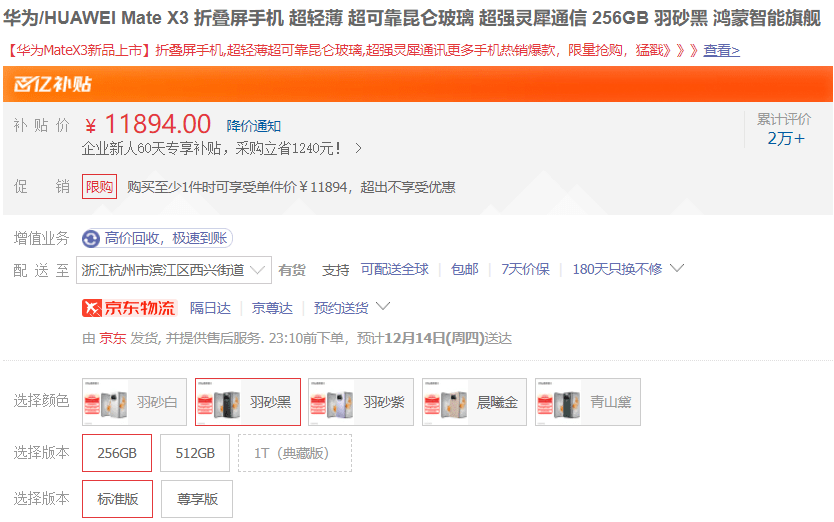Viewport: 834px width, 522px height.
Task: Choose the 256GB storage version
Action: 117,453
